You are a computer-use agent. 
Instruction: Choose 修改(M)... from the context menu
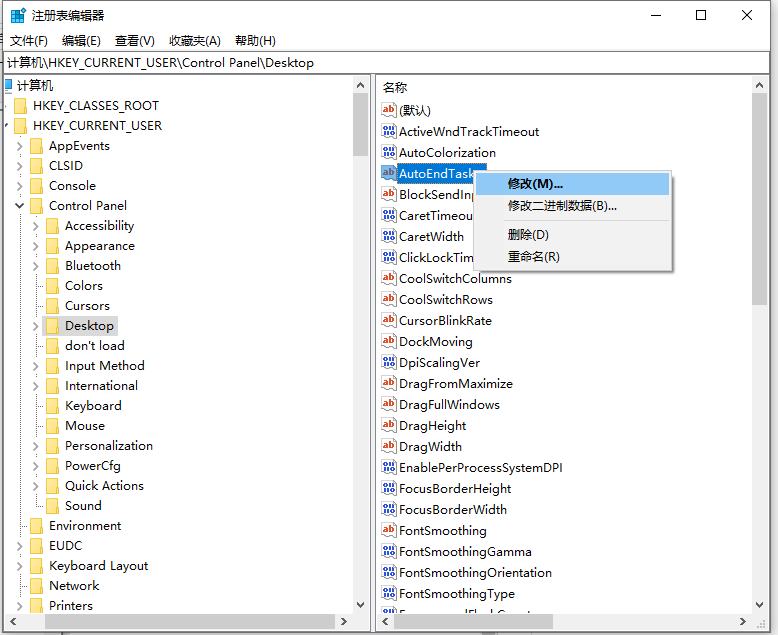535,184
